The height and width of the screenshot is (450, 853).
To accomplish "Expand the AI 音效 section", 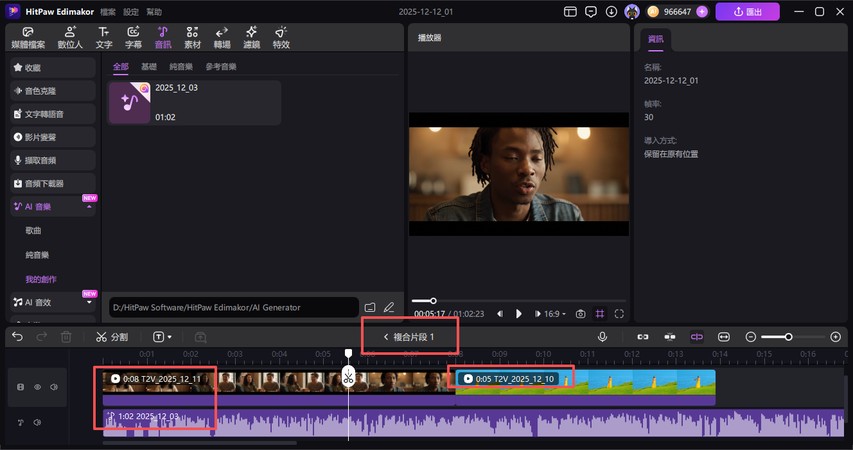I will [89, 302].
